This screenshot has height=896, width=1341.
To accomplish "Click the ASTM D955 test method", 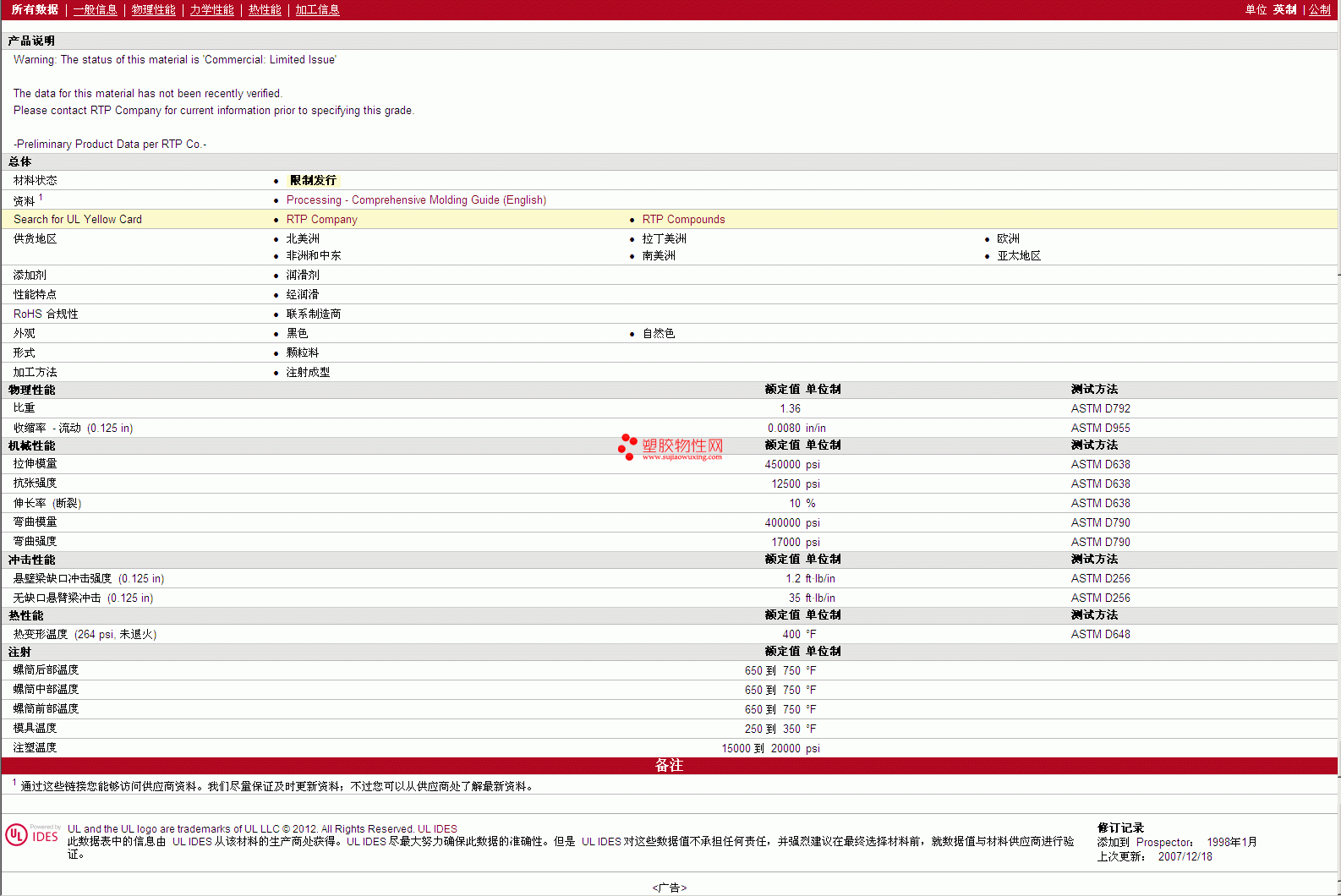I will click(1100, 428).
